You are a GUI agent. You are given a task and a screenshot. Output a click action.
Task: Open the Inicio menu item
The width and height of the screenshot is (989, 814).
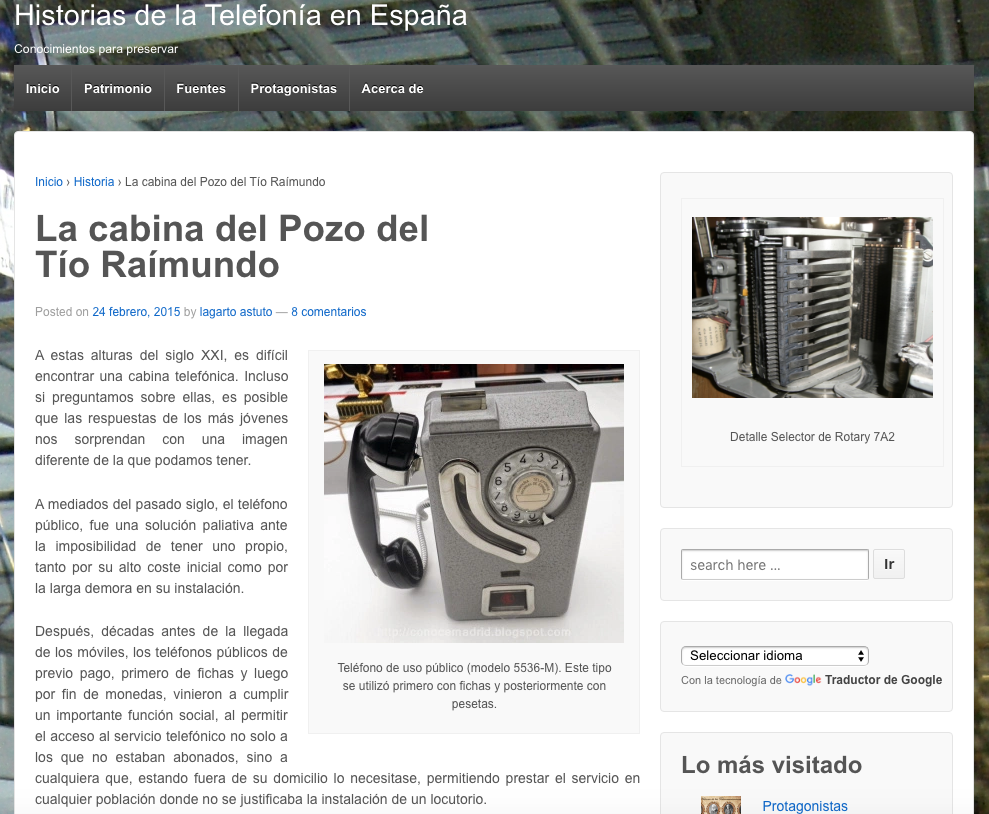43,89
